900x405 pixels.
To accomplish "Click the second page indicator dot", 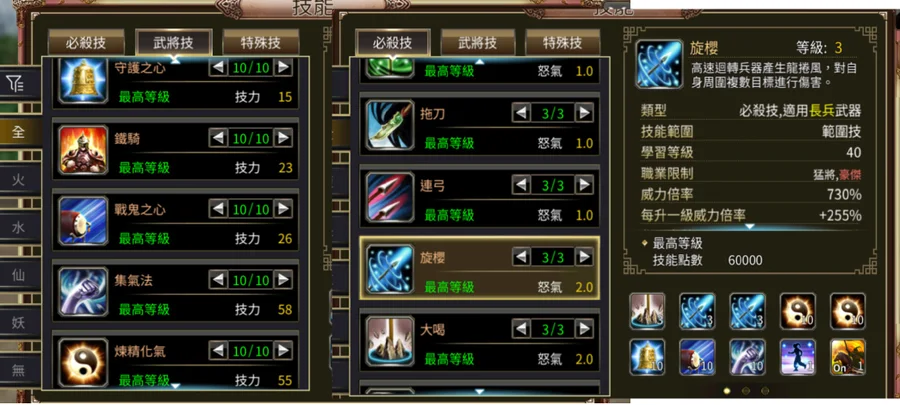I will [x=746, y=391].
